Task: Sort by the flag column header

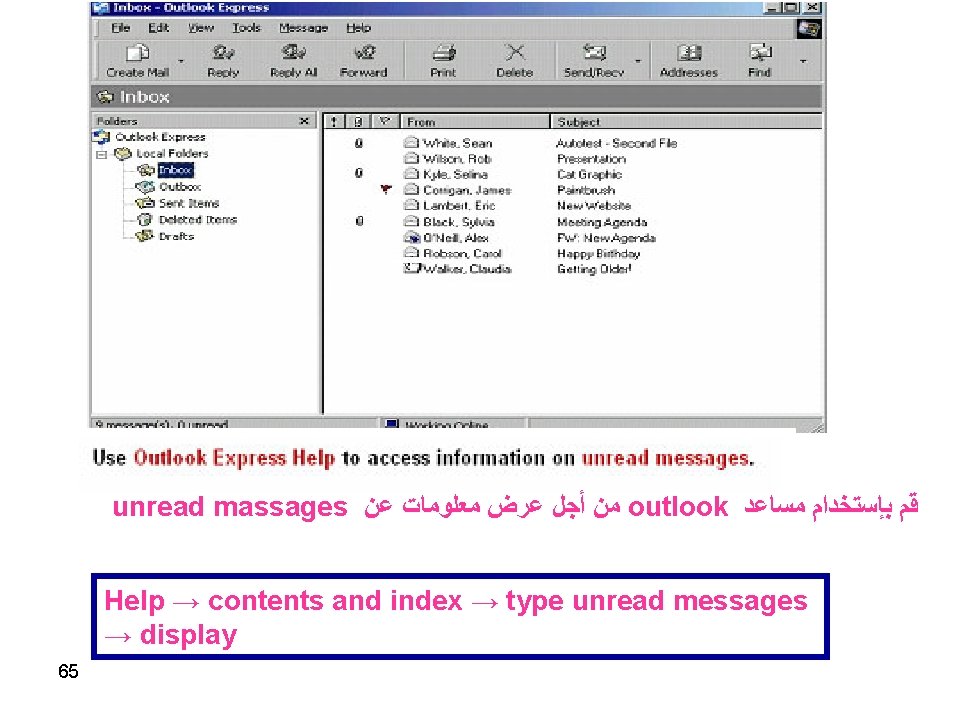Action: [385, 122]
